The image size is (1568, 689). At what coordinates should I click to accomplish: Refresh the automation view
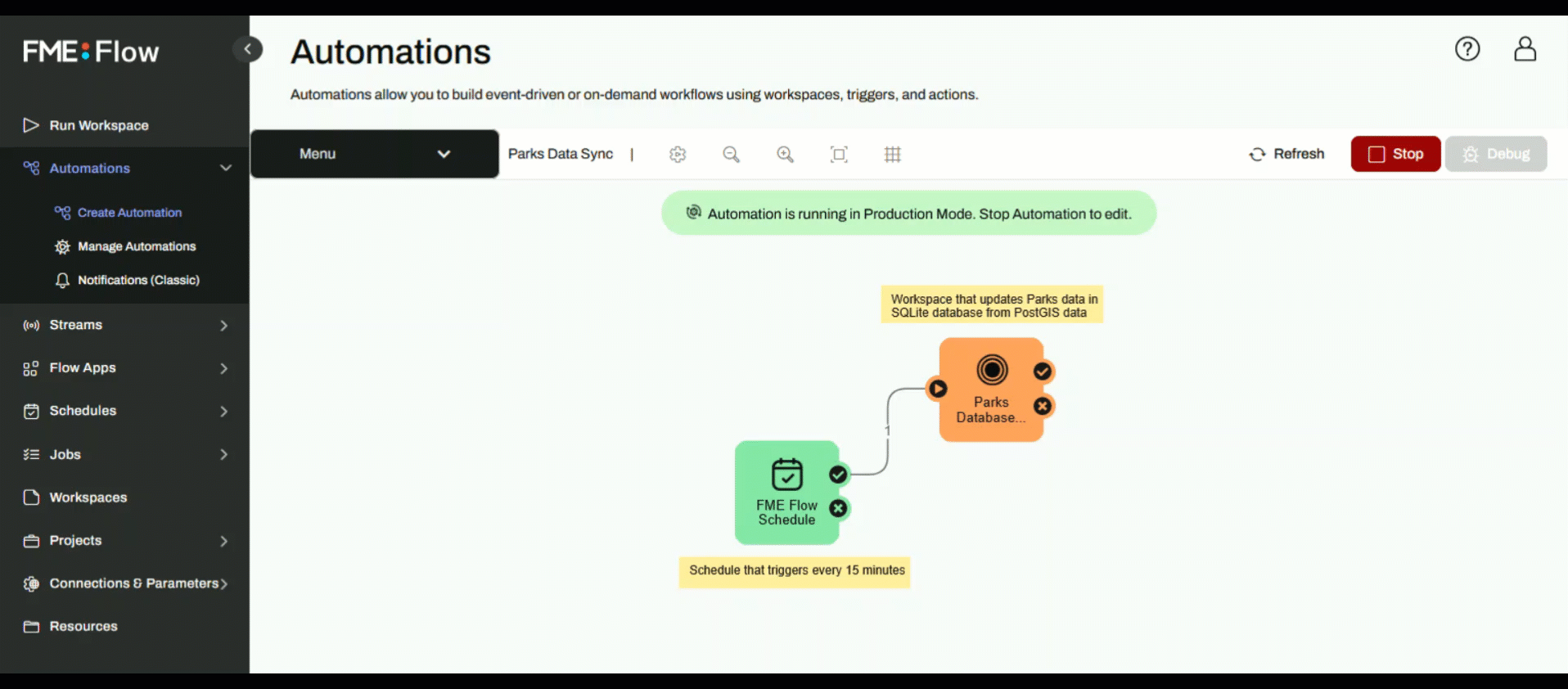[1286, 154]
